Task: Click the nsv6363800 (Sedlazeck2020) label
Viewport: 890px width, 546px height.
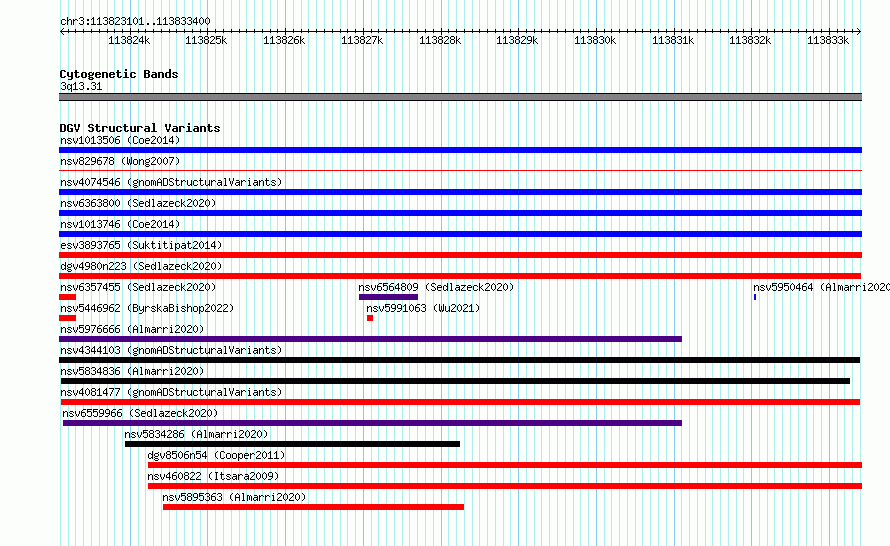Action: coord(138,203)
